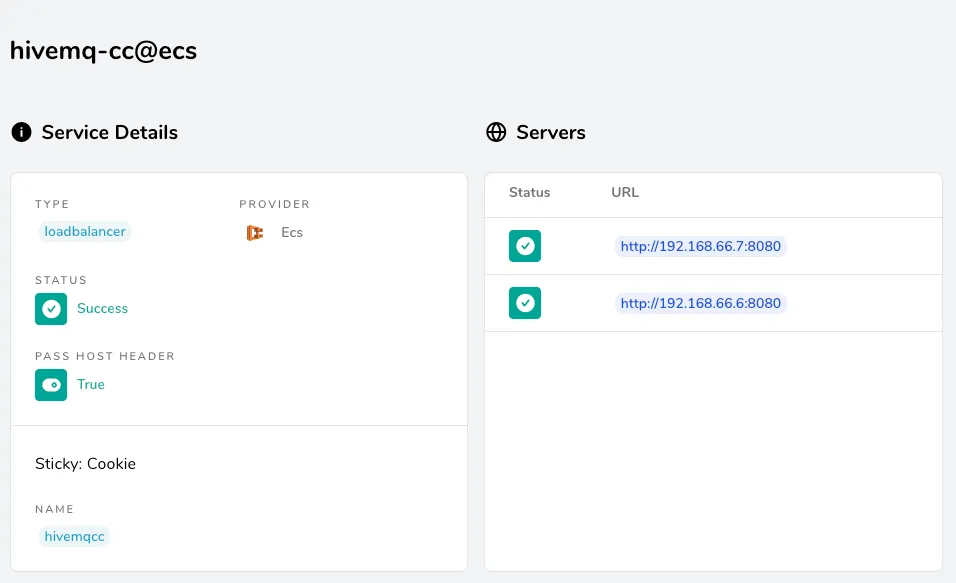Click the Service Details info icon

pyautogui.click(x=21, y=132)
